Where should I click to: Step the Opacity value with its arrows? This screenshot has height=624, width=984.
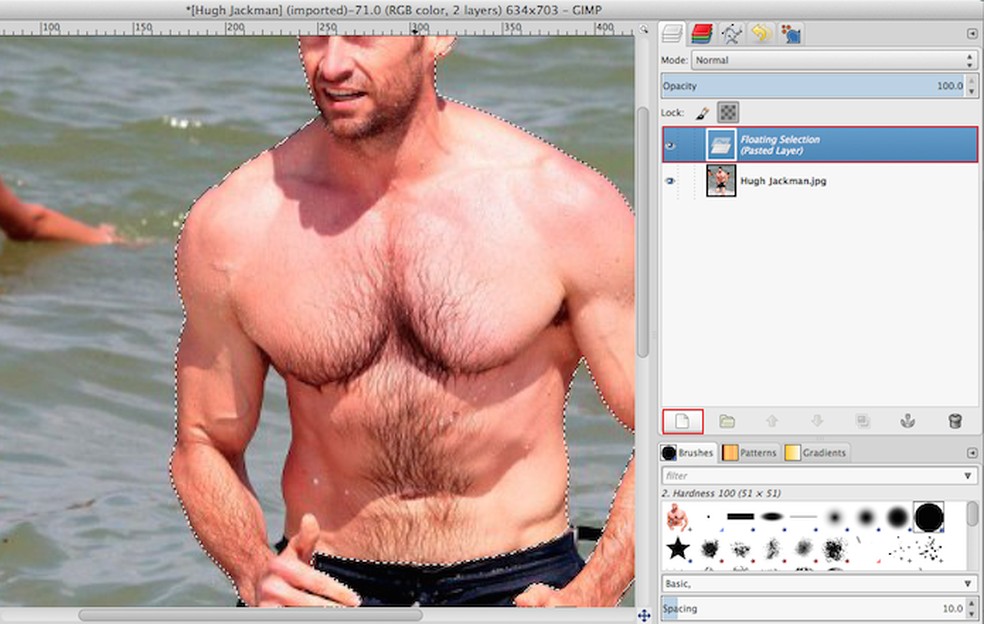pos(972,86)
